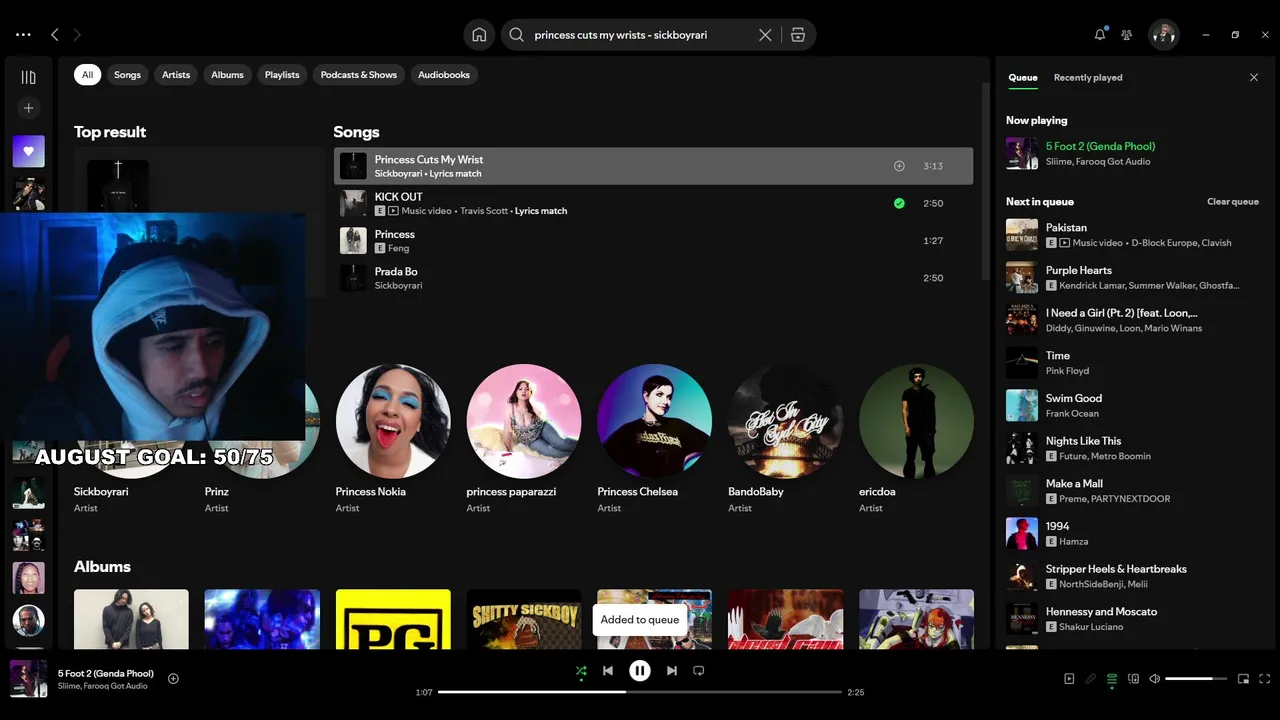Open Liked Songs in sidebar
Screen dimensions: 1280x720
tap(28, 151)
